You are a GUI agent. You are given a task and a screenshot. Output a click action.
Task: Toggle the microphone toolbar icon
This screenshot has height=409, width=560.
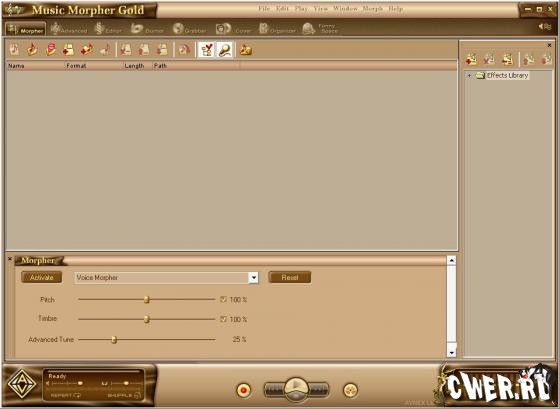point(225,50)
